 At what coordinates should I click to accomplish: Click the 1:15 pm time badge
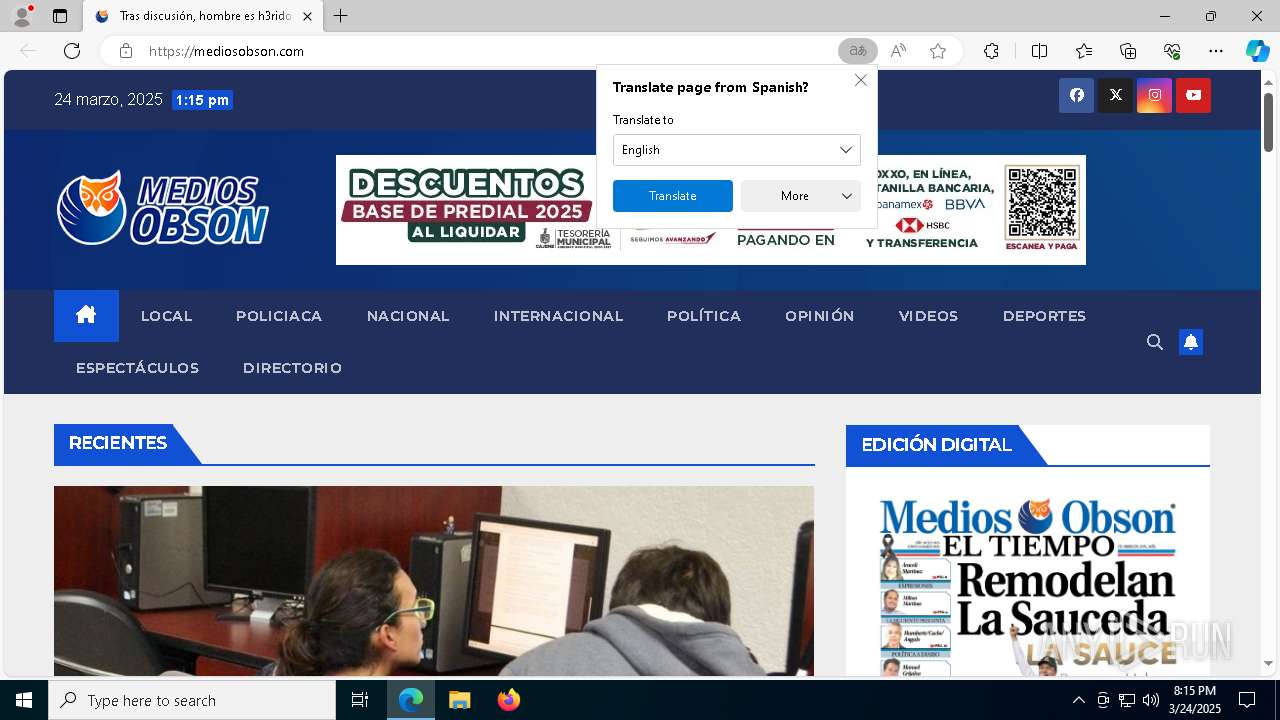click(x=202, y=100)
